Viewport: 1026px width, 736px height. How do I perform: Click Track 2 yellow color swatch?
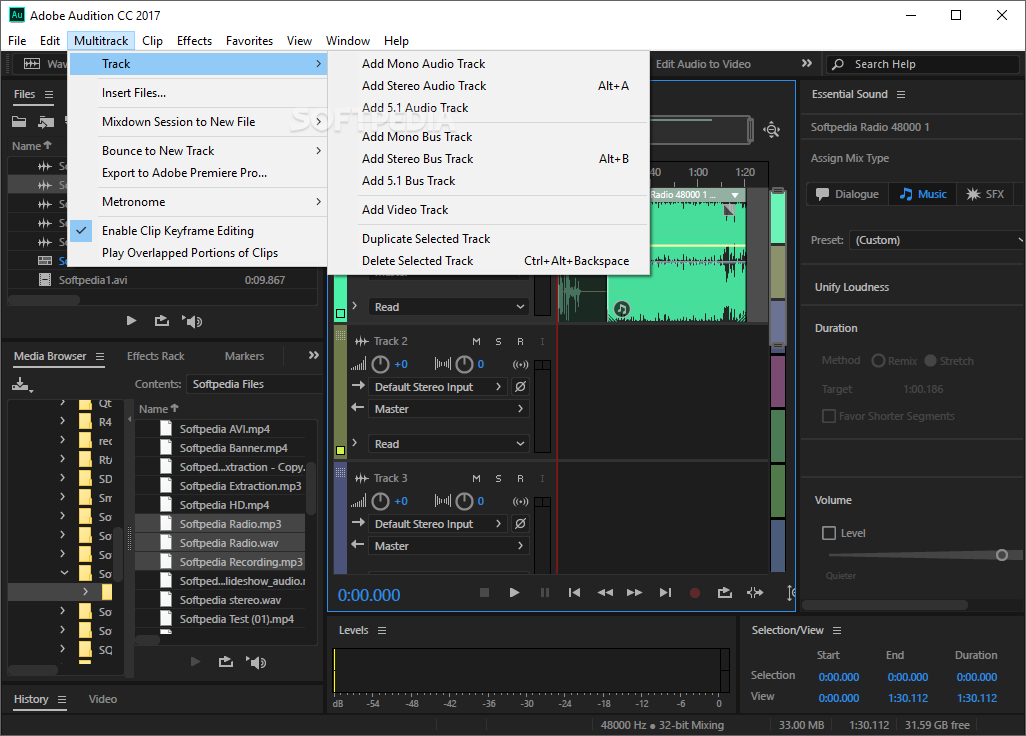(x=340, y=450)
